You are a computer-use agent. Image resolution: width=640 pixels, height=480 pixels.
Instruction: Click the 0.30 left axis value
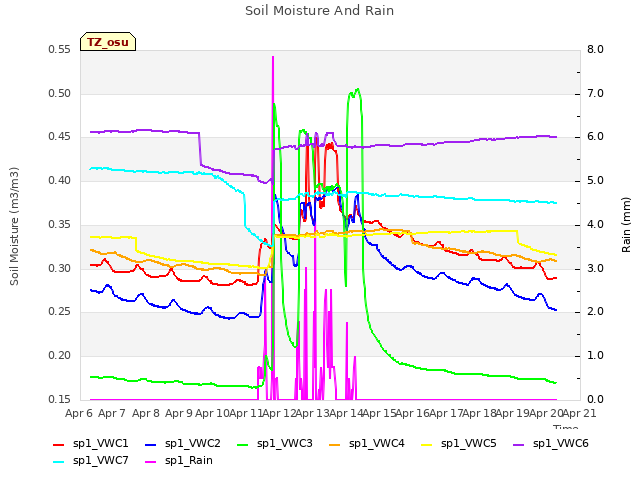(x=59, y=268)
